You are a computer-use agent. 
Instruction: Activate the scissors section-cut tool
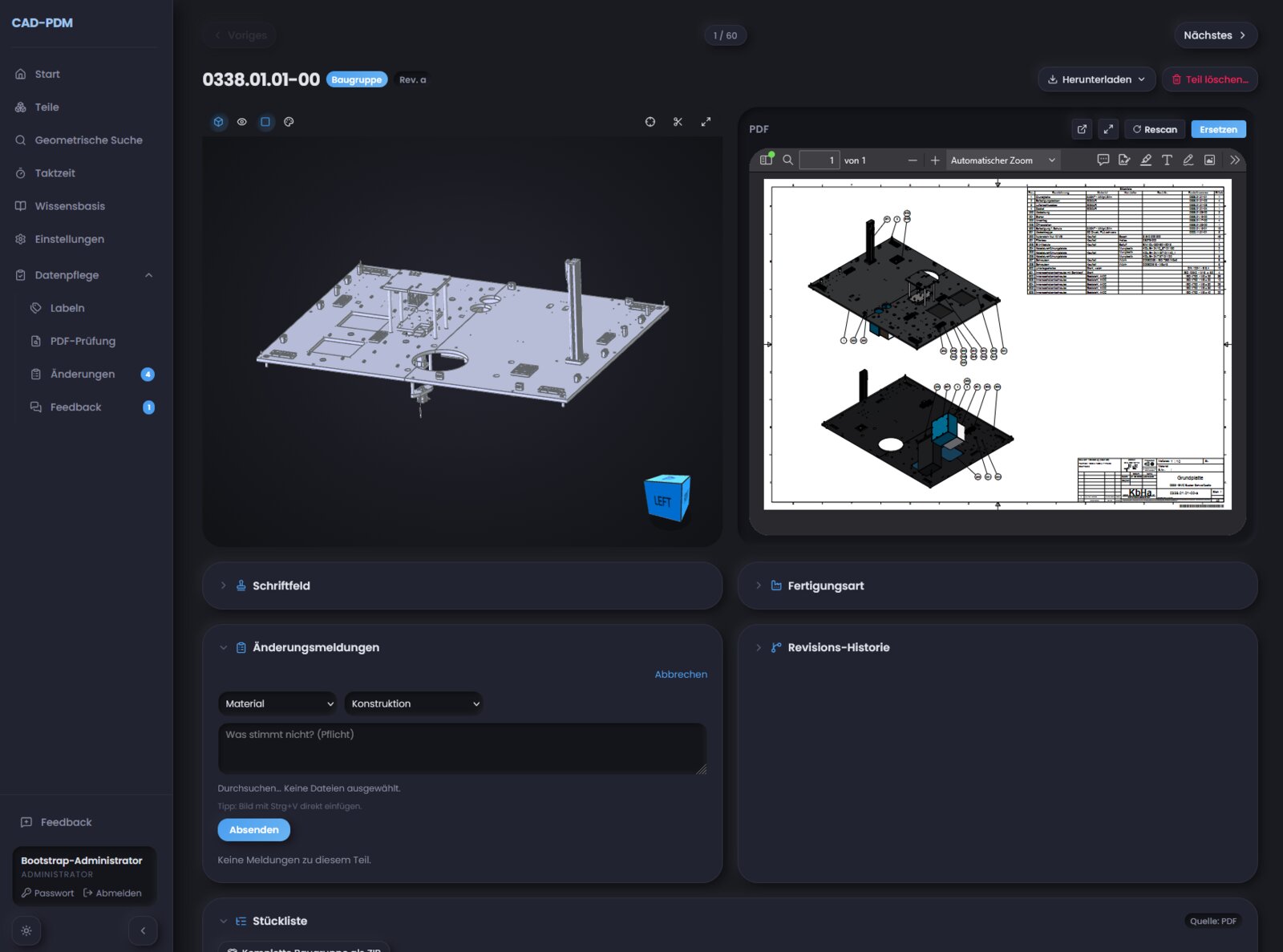click(678, 122)
